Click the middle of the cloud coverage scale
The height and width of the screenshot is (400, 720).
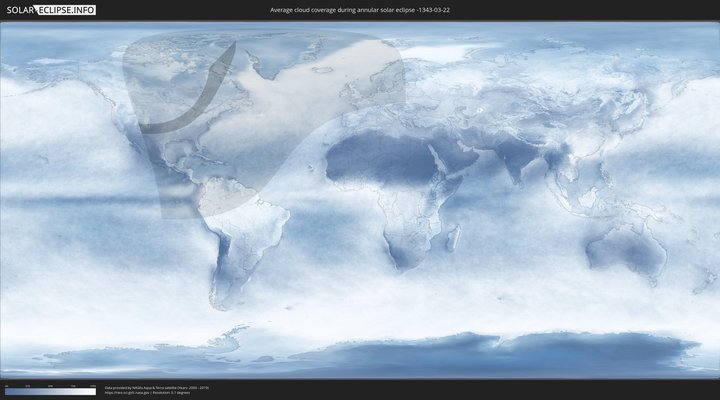point(50,391)
